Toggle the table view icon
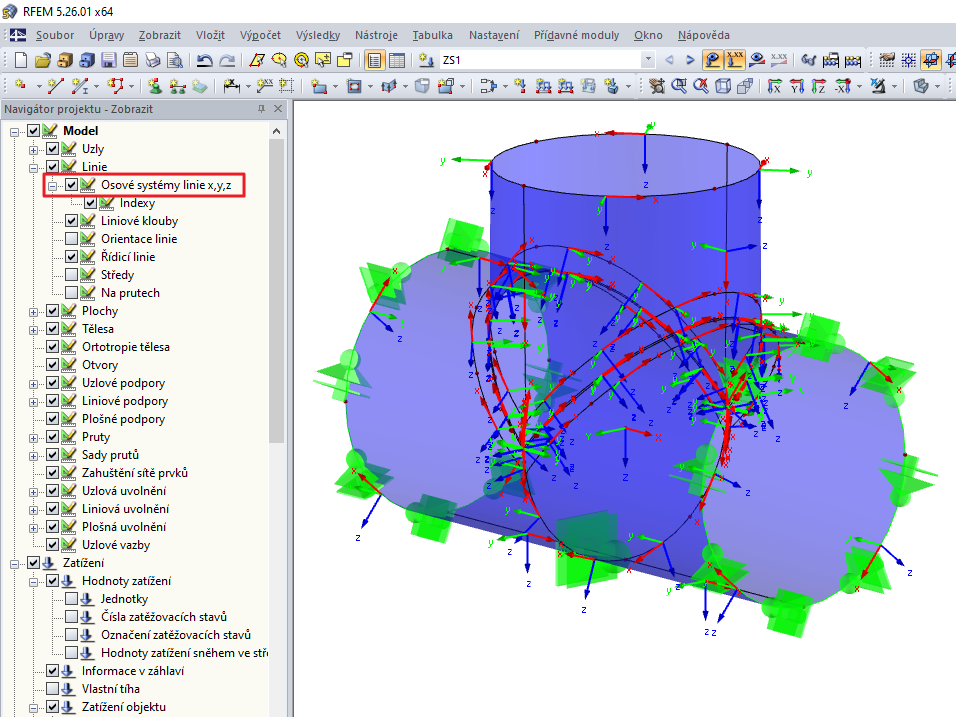 pyautogui.click(x=396, y=60)
